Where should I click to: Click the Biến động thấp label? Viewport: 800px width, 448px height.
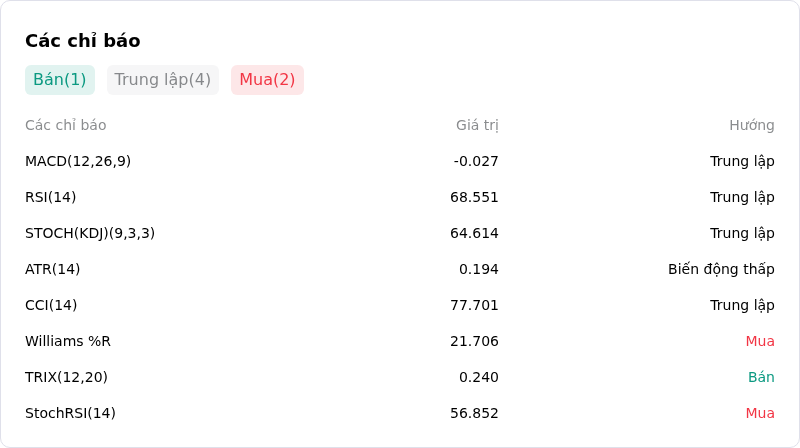(x=721, y=269)
